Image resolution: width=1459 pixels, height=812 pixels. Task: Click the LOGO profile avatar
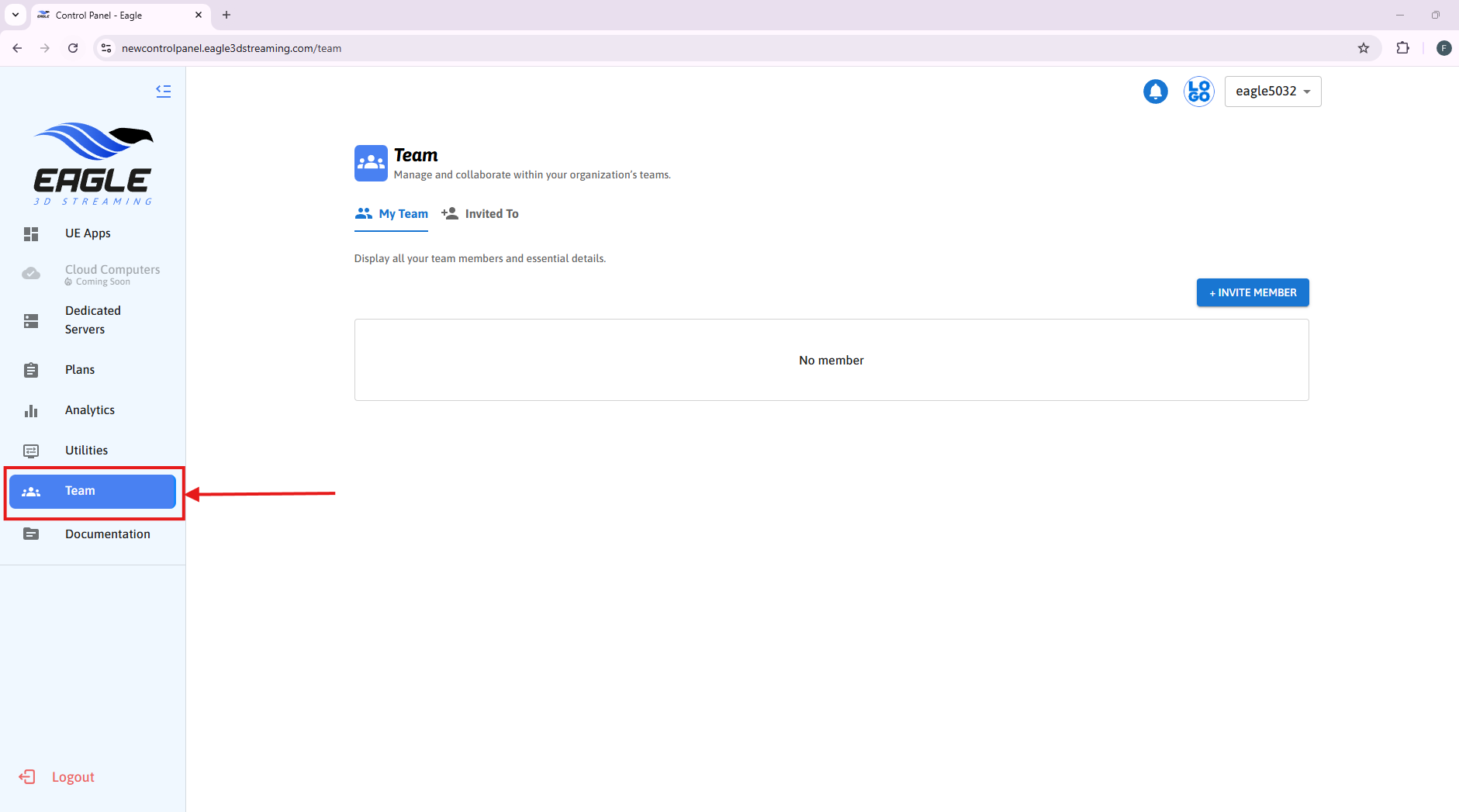1198,92
